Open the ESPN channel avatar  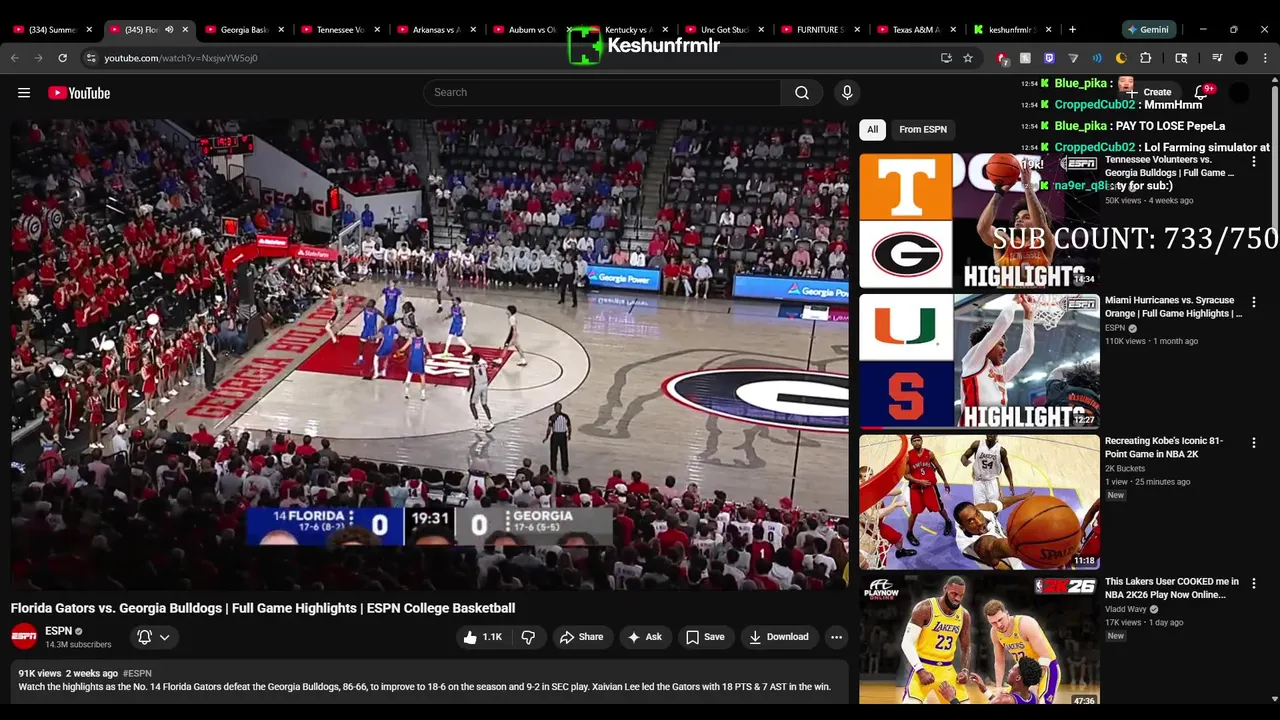tap(24, 636)
